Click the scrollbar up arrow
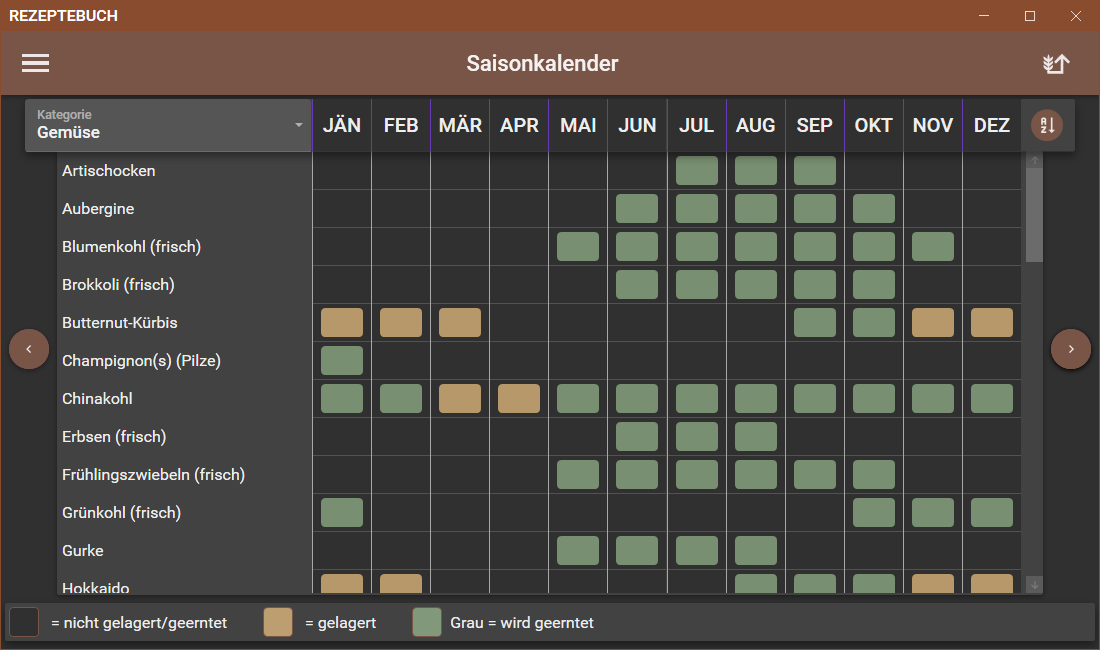This screenshot has height=650, width=1100. [1034, 161]
